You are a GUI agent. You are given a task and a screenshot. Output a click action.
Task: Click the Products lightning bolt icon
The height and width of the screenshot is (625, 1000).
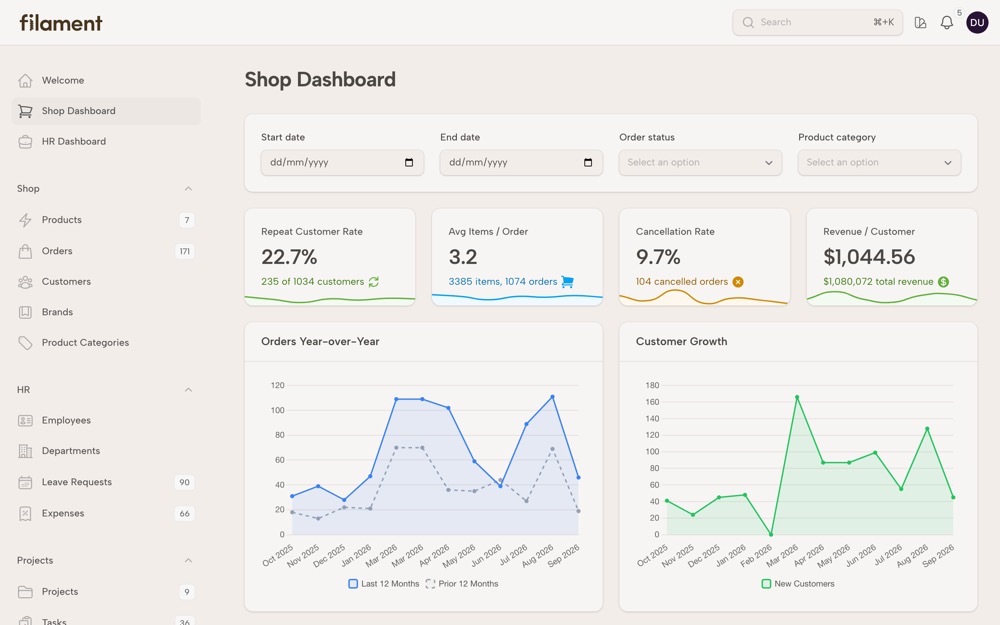[25, 220]
